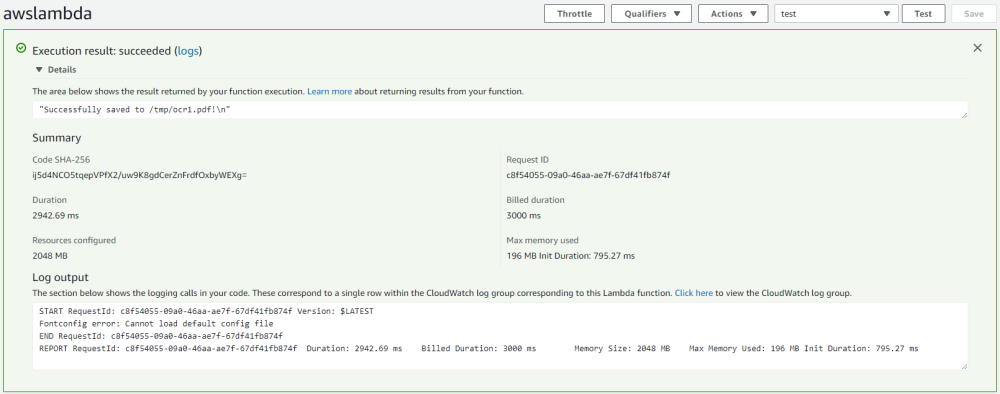1000x394 pixels.
Task: Click the Request ID value in Summary
Action: (x=588, y=175)
